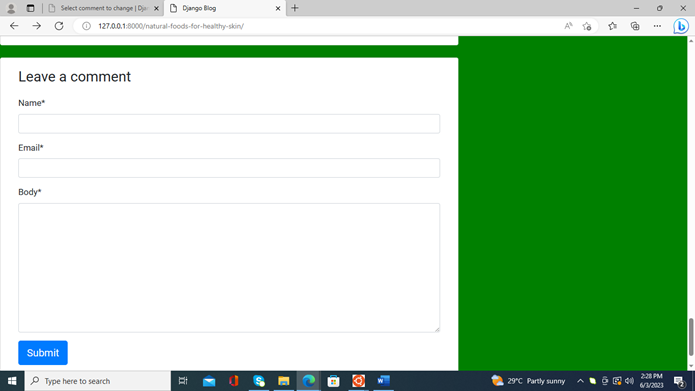Open Microsoft Word from the taskbar
Image resolution: width=695 pixels, height=391 pixels.
tap(383, 381)
